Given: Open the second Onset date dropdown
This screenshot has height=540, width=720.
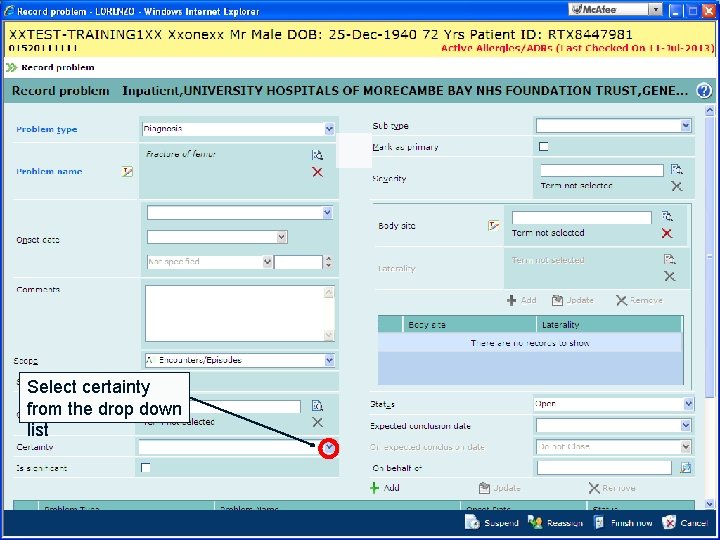Looking at the screenshot, I should coord(282,237).
